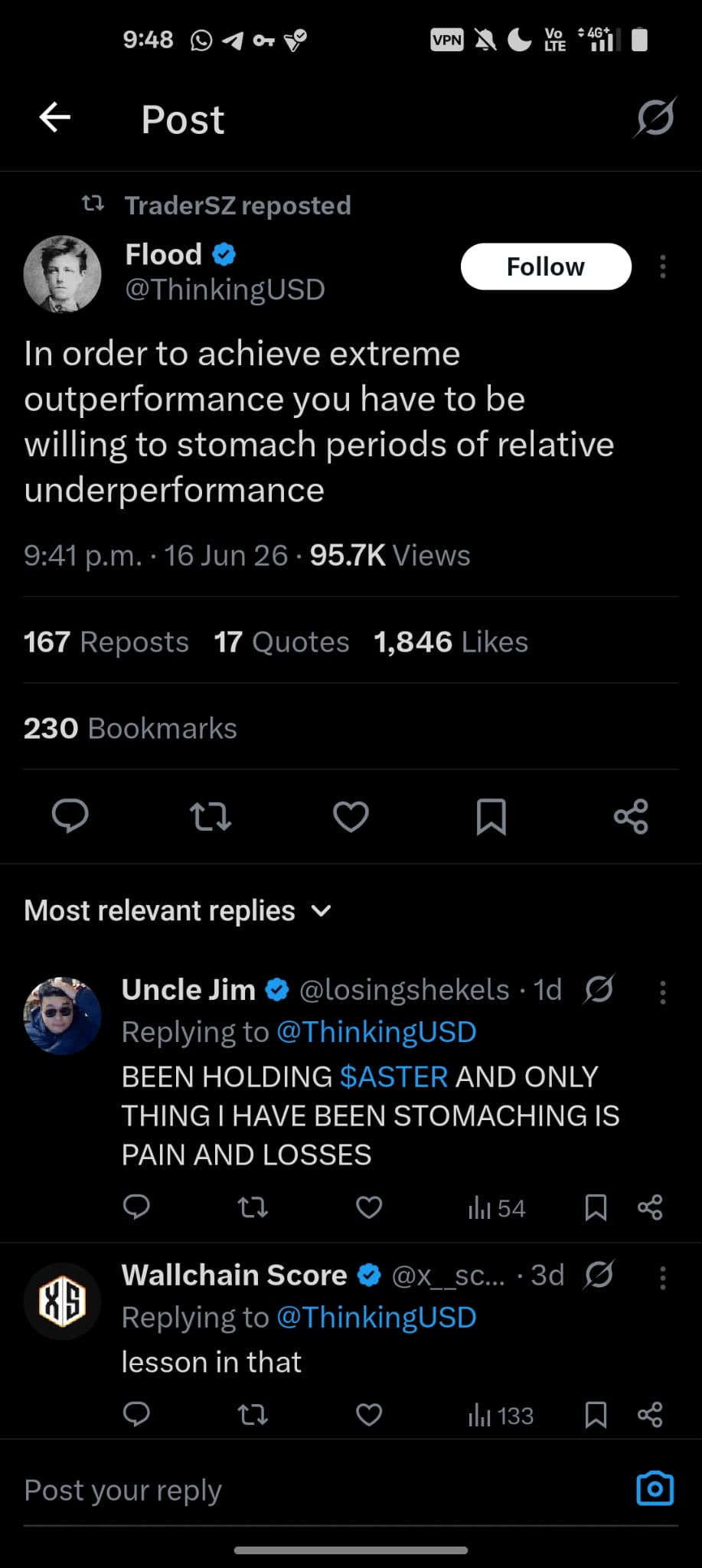View analytics for Uncle Jim's reply (54)
This screenshot has height=1568, width=702.
497,1208
